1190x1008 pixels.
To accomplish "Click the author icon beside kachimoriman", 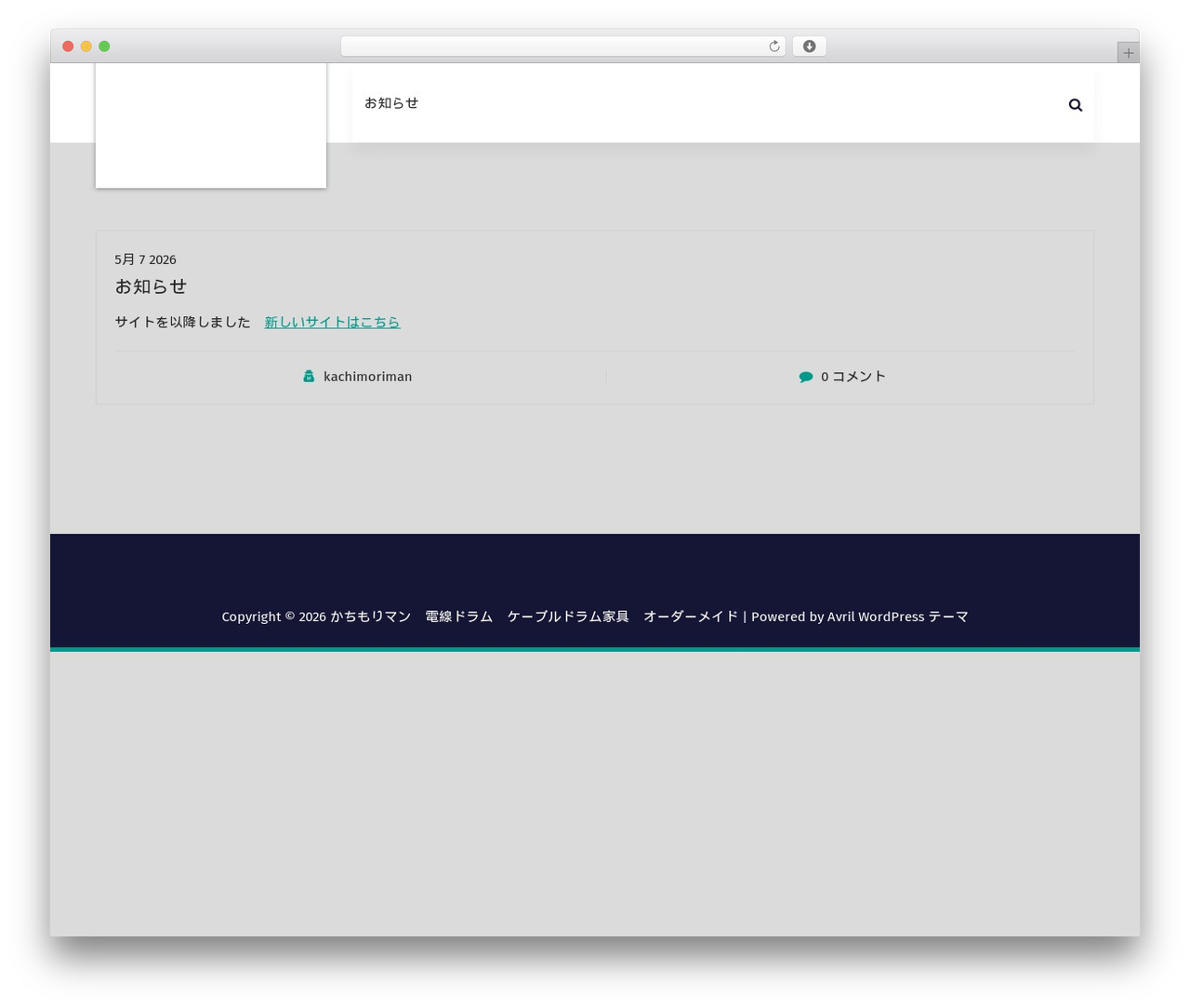I will [x=309, y=377].
